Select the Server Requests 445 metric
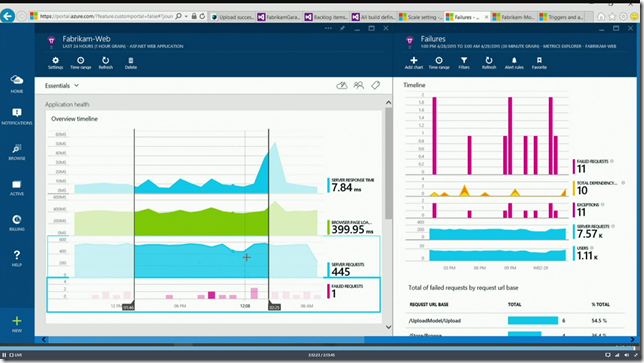644x363 pixels. click(347, 270)
